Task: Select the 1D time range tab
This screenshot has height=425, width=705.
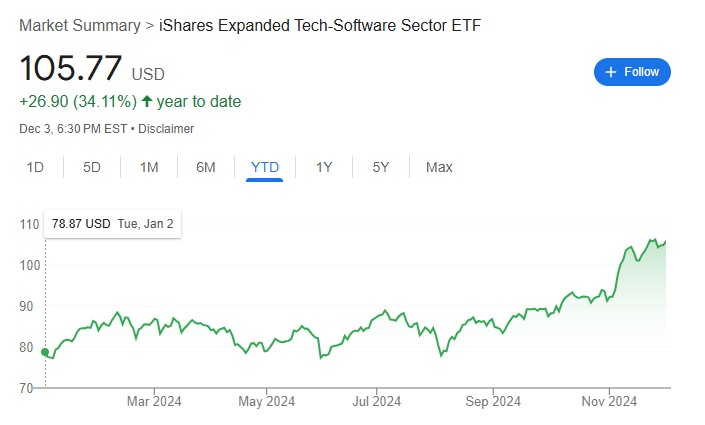Action: coord(35,167)
